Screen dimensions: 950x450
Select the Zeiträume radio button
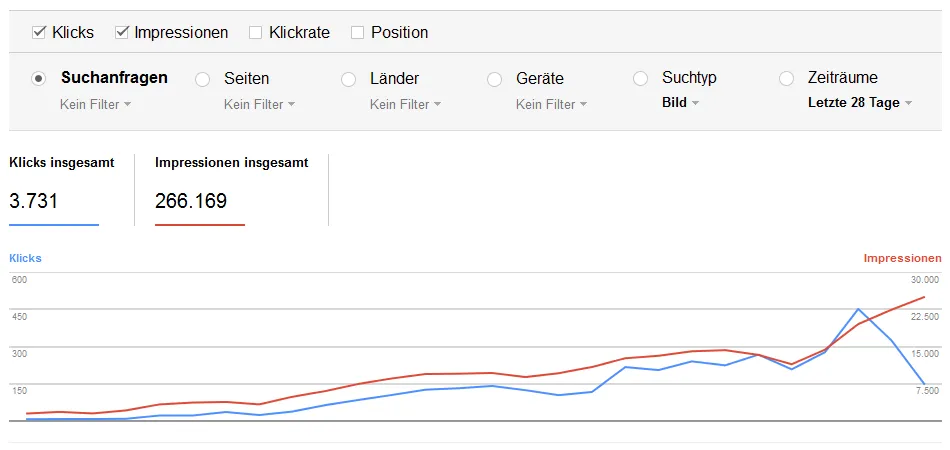[x=786, y=79]
